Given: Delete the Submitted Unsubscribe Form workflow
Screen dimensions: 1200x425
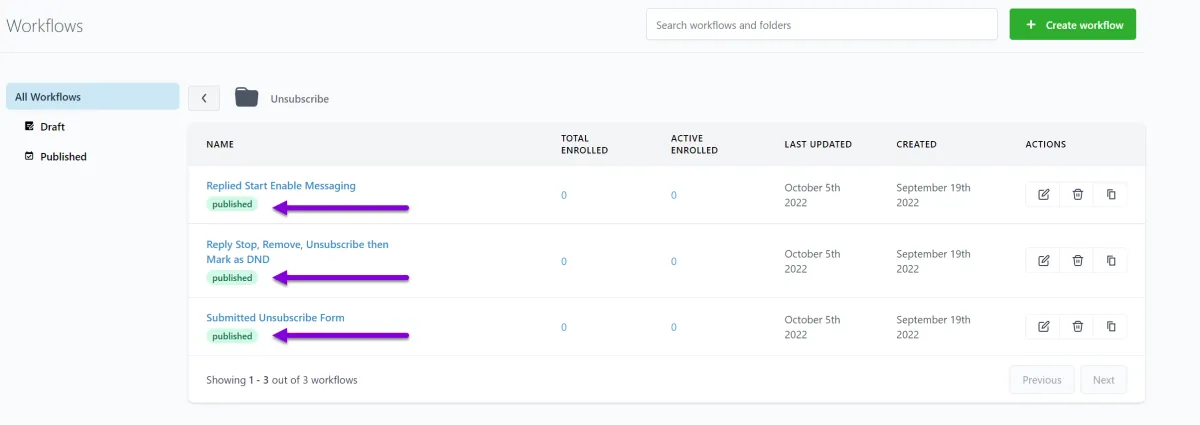Looking at the screenshot, I should 1077,326.
